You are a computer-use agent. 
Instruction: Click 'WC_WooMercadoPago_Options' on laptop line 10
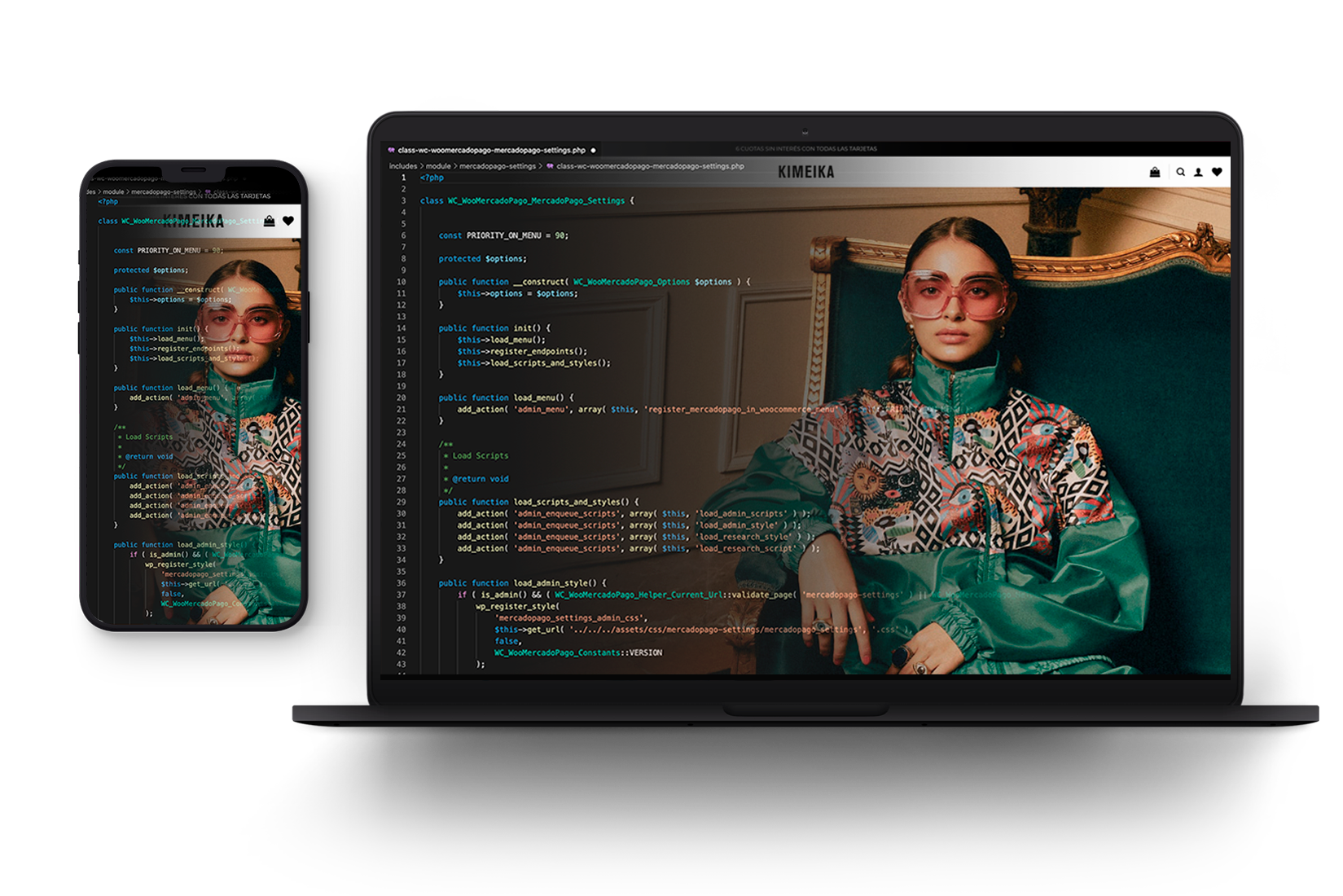(631, 282)
